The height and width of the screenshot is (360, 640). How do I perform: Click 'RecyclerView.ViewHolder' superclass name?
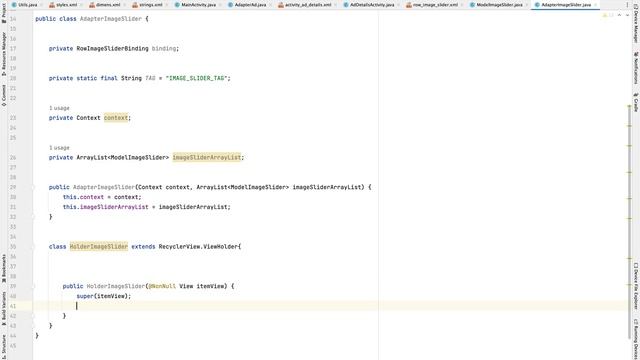[x=198, y=247]
